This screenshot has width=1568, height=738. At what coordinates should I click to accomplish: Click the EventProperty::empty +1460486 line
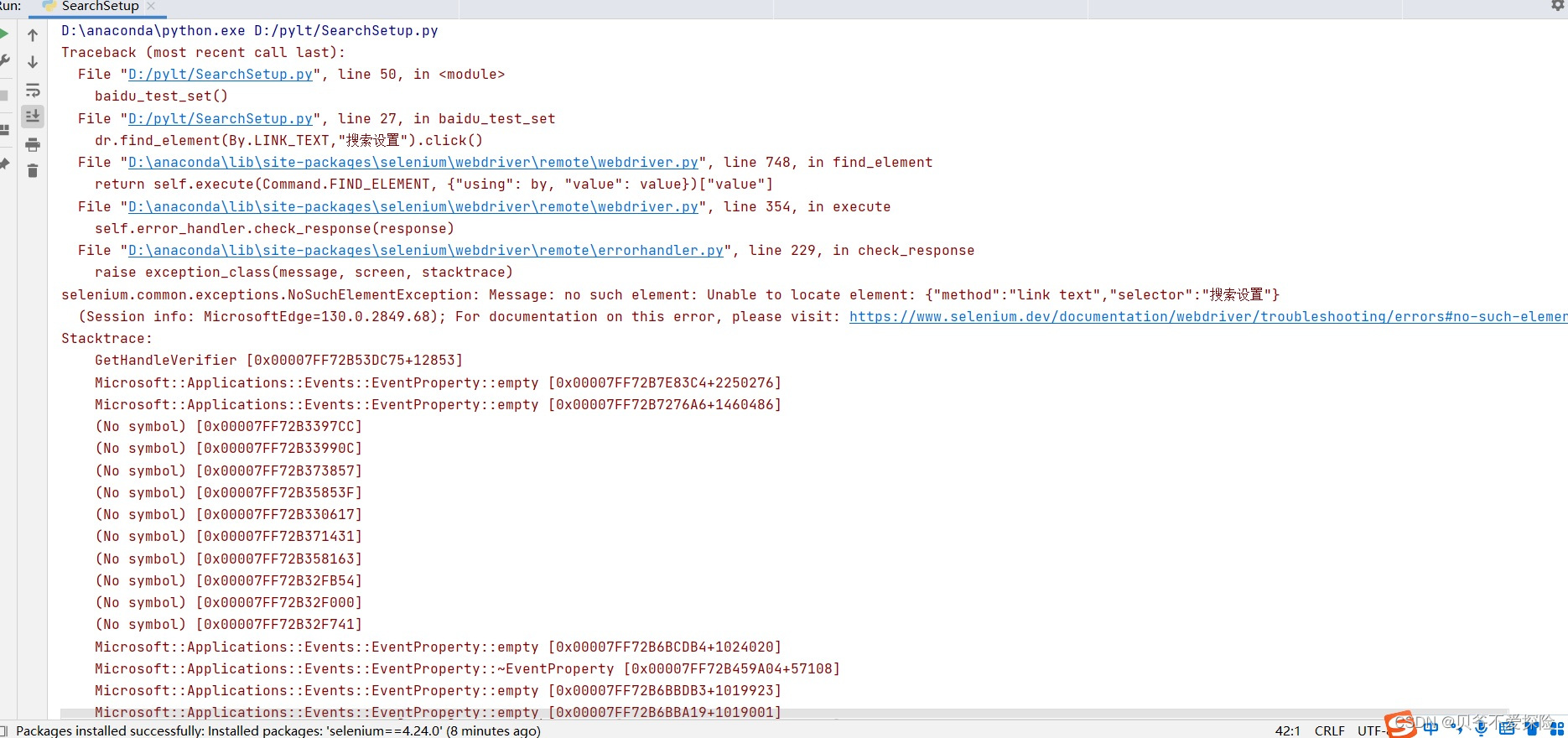(438, 405)
